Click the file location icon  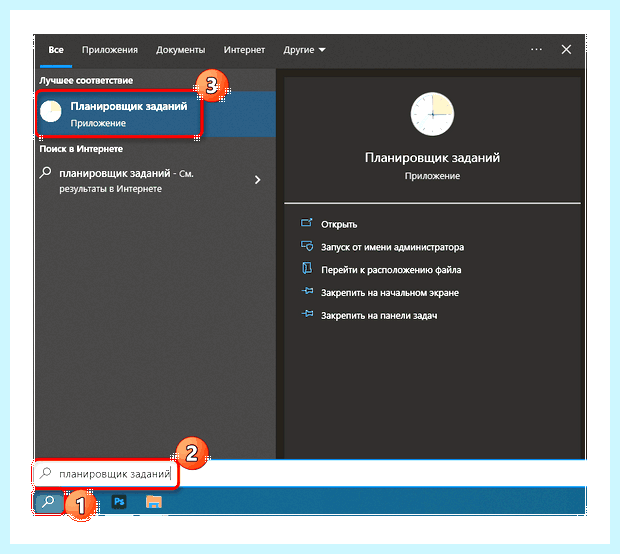307,268
